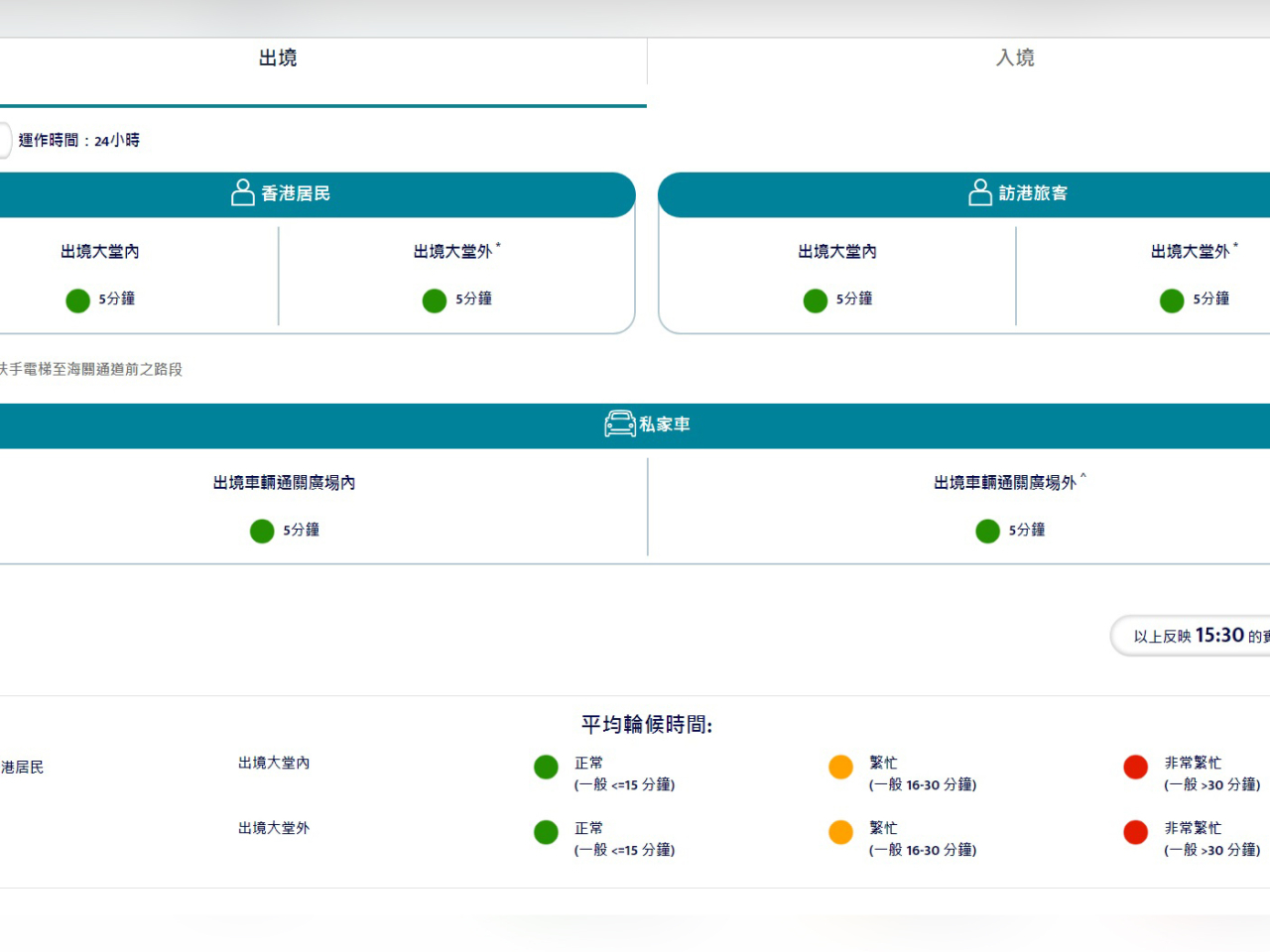This screenshot has width=1270, height=952.
Task: Click the 運作時間：24小時 text
Action: tap(79, 140)
